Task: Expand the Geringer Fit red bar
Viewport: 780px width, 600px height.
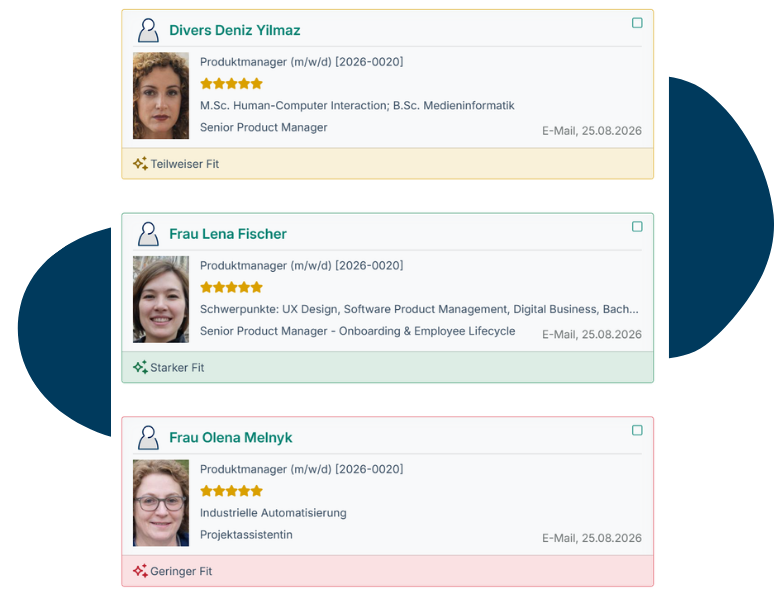Action: [388, 571]
